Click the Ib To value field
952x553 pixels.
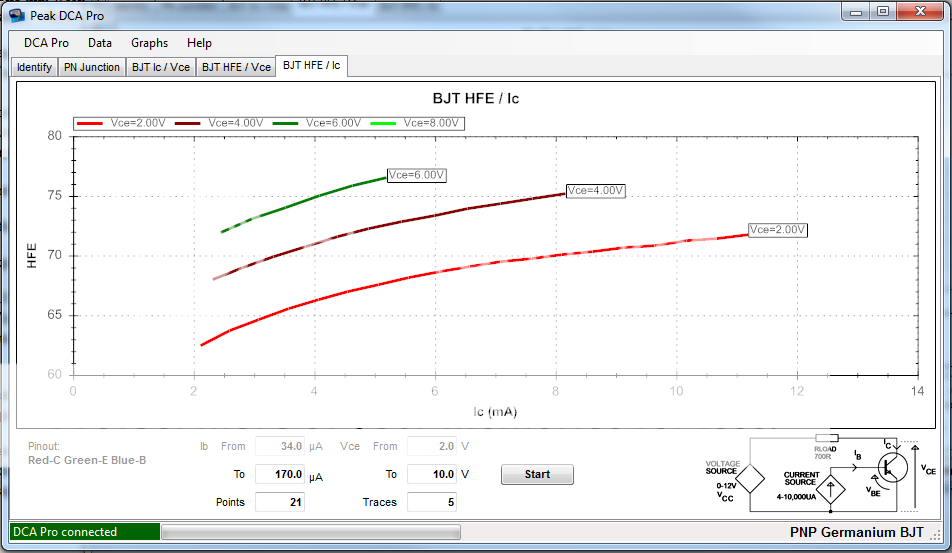click(x=279, y=474)
